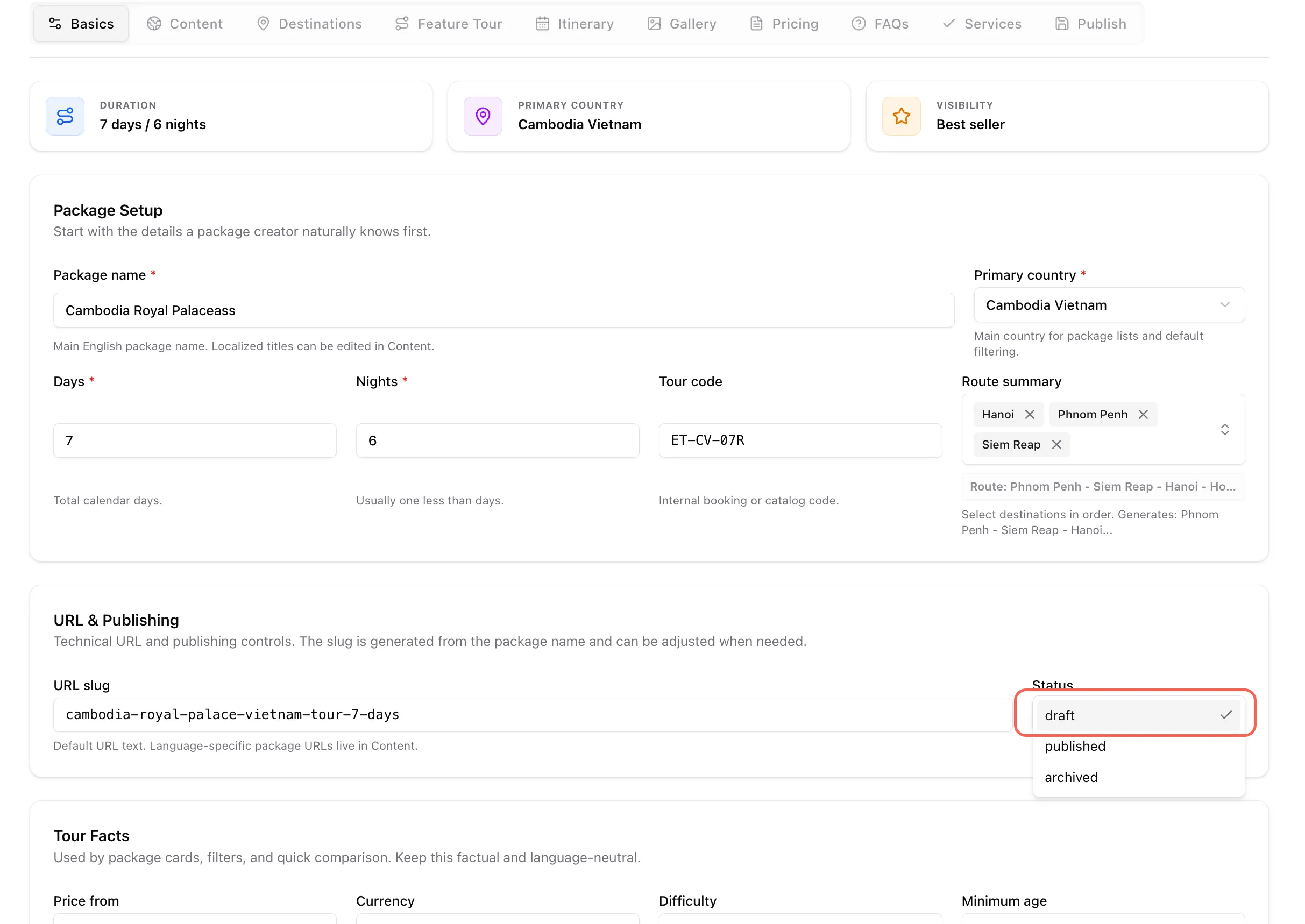Click the Currency label
1305x924 pixels.
(385, 901)
